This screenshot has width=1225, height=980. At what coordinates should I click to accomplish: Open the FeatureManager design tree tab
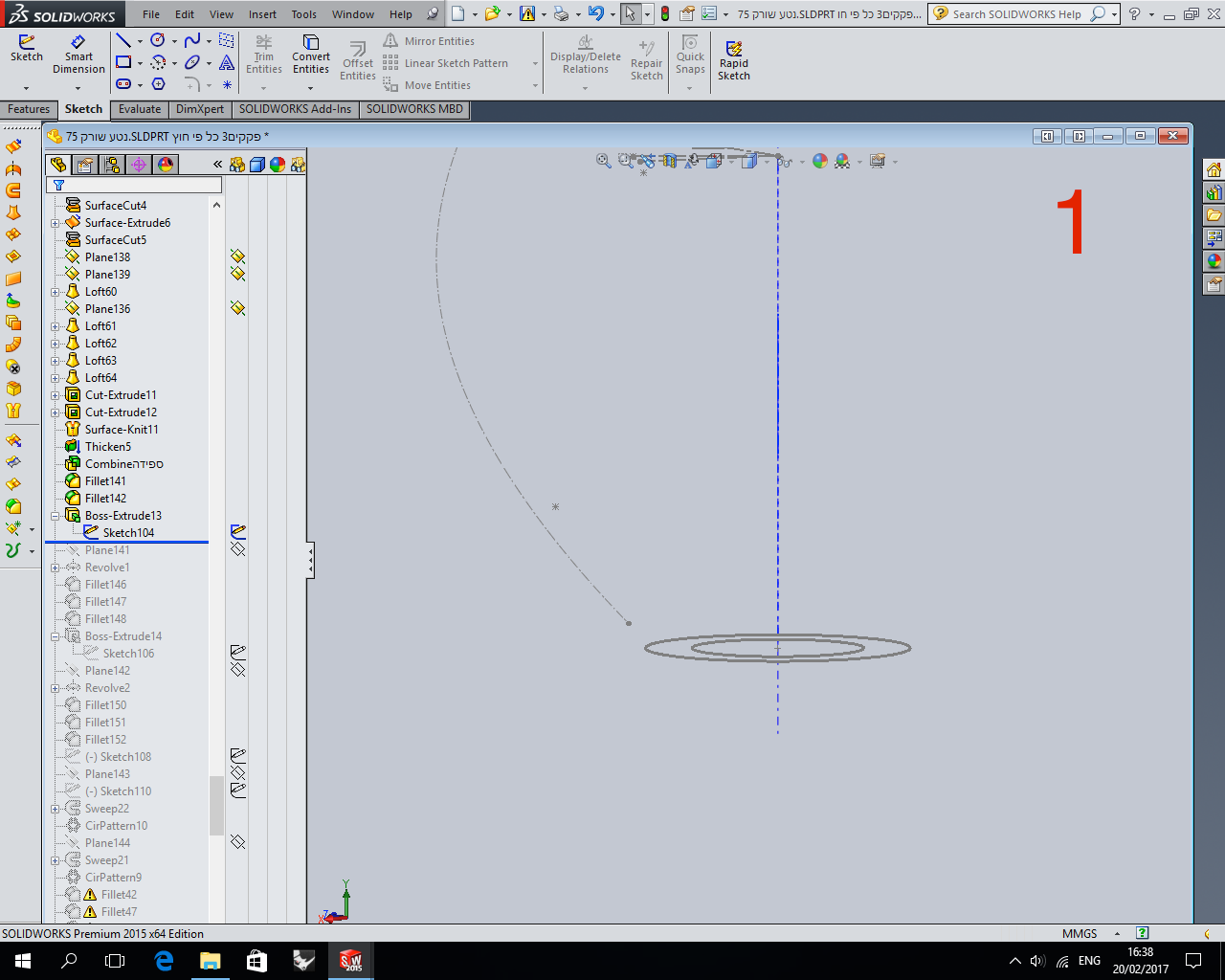(x=58, y=165)
